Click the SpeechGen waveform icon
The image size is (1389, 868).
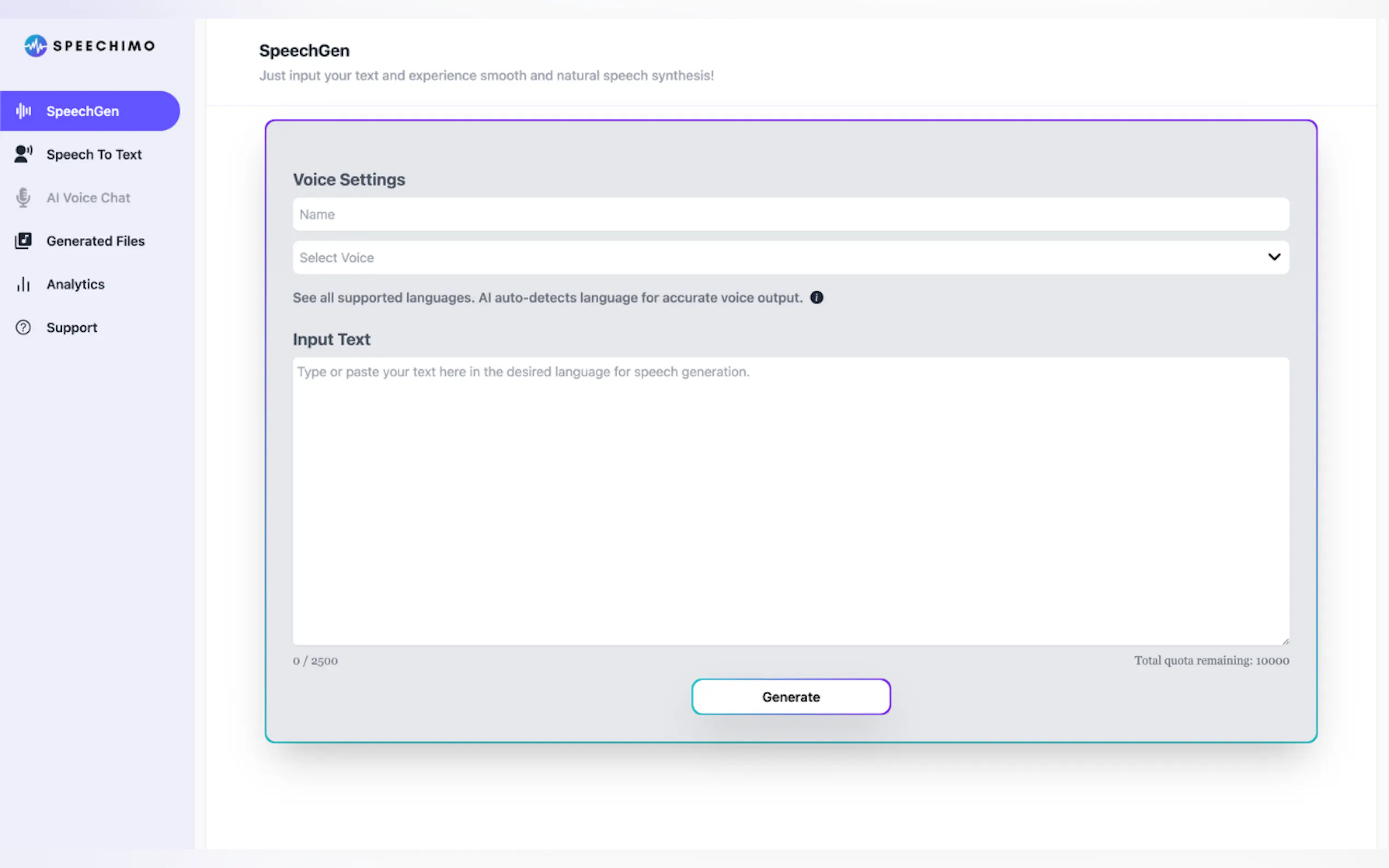[24, 111]
